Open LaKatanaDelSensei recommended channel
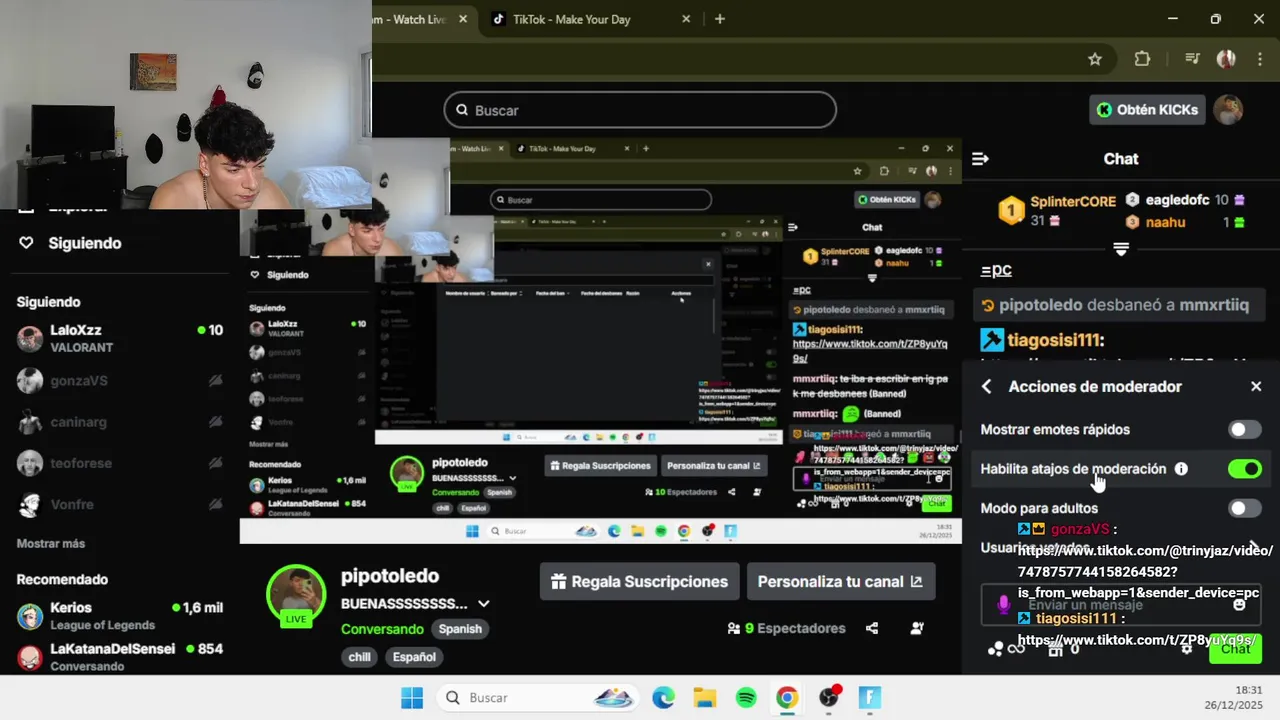Viewport: 1280px width, 720px height. 120,656
